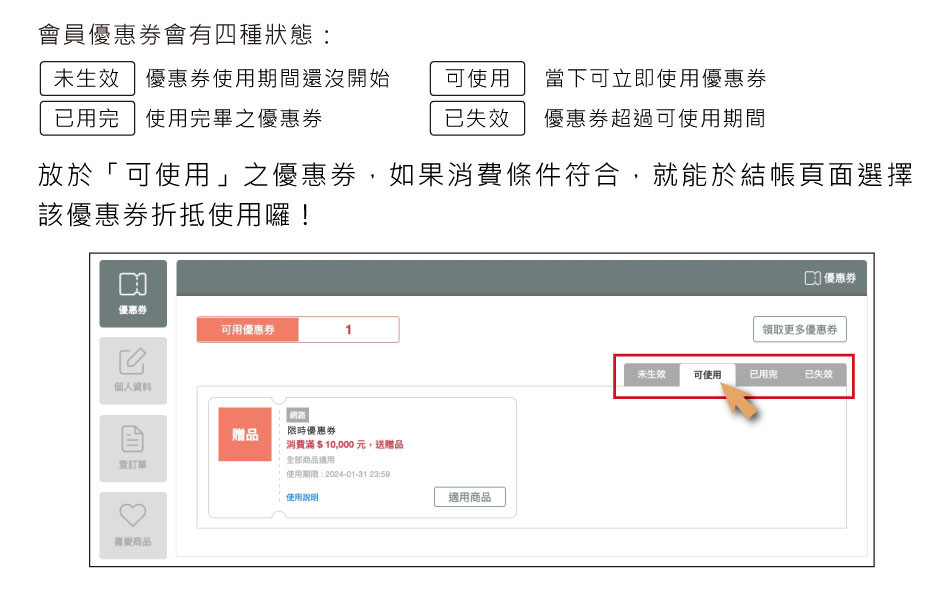950x595 pixels.
Task: Click boxed 已失效 status label in top legend
Action: pyautogui.click(x=477, y=119)
